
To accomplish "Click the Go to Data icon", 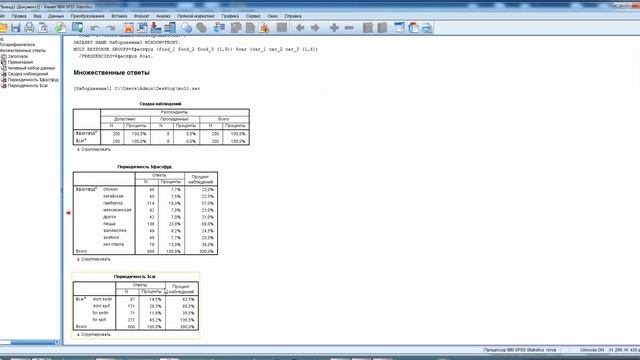I will coord(129,28).
